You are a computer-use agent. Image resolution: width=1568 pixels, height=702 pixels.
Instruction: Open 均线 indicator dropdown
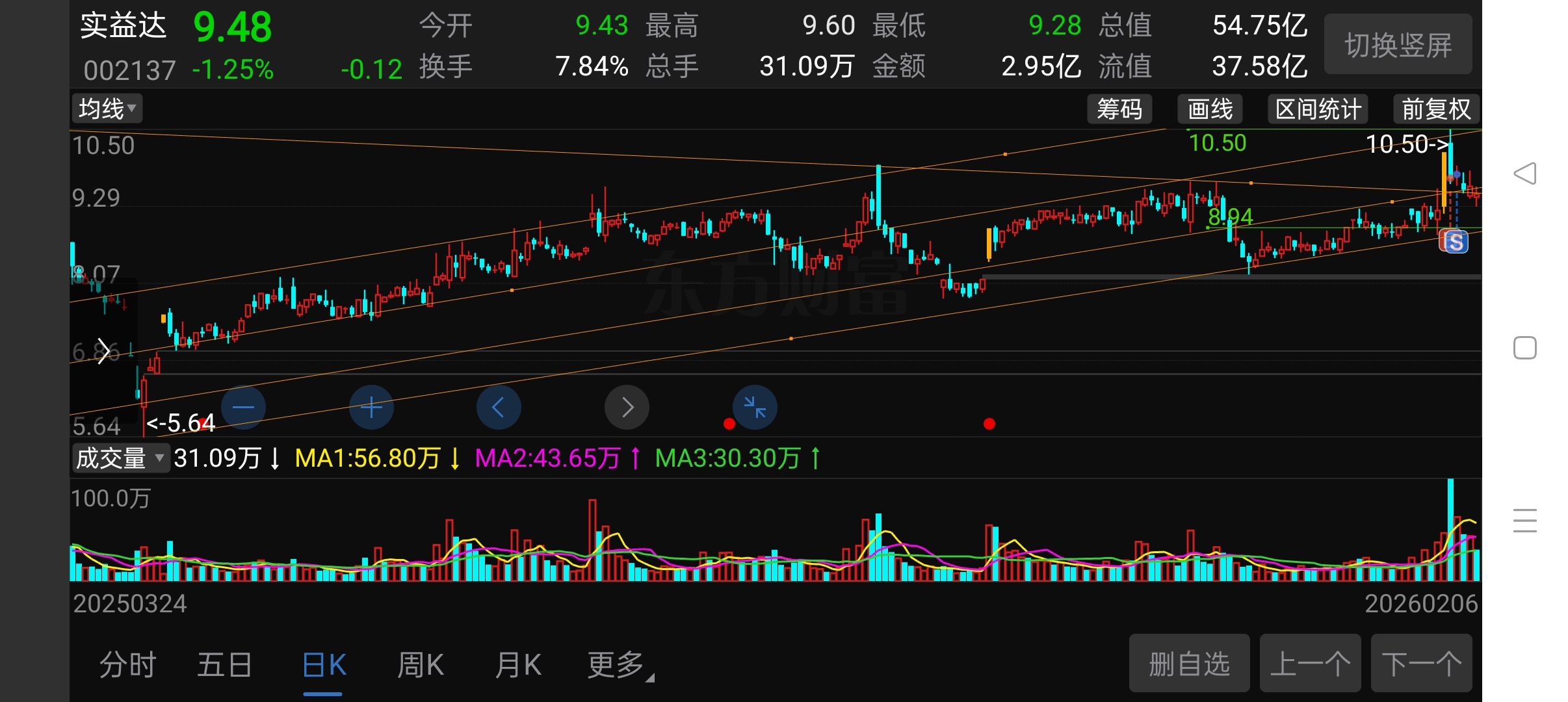click(107, 109)
